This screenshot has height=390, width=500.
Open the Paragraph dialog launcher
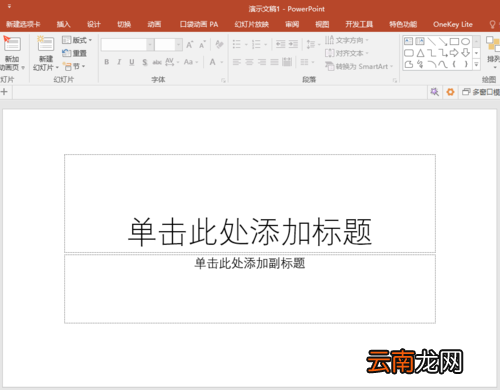pyautogui.click(x=395, y=80)
